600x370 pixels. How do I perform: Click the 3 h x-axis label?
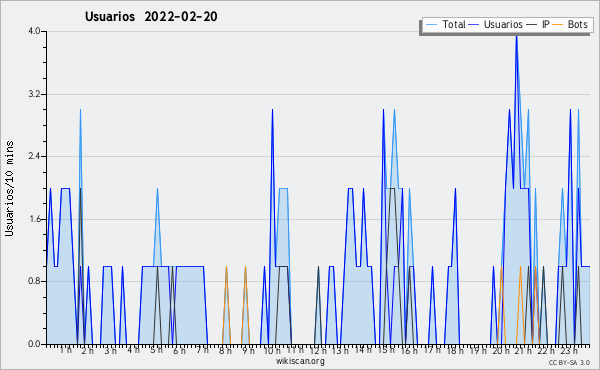coord(110,351)
